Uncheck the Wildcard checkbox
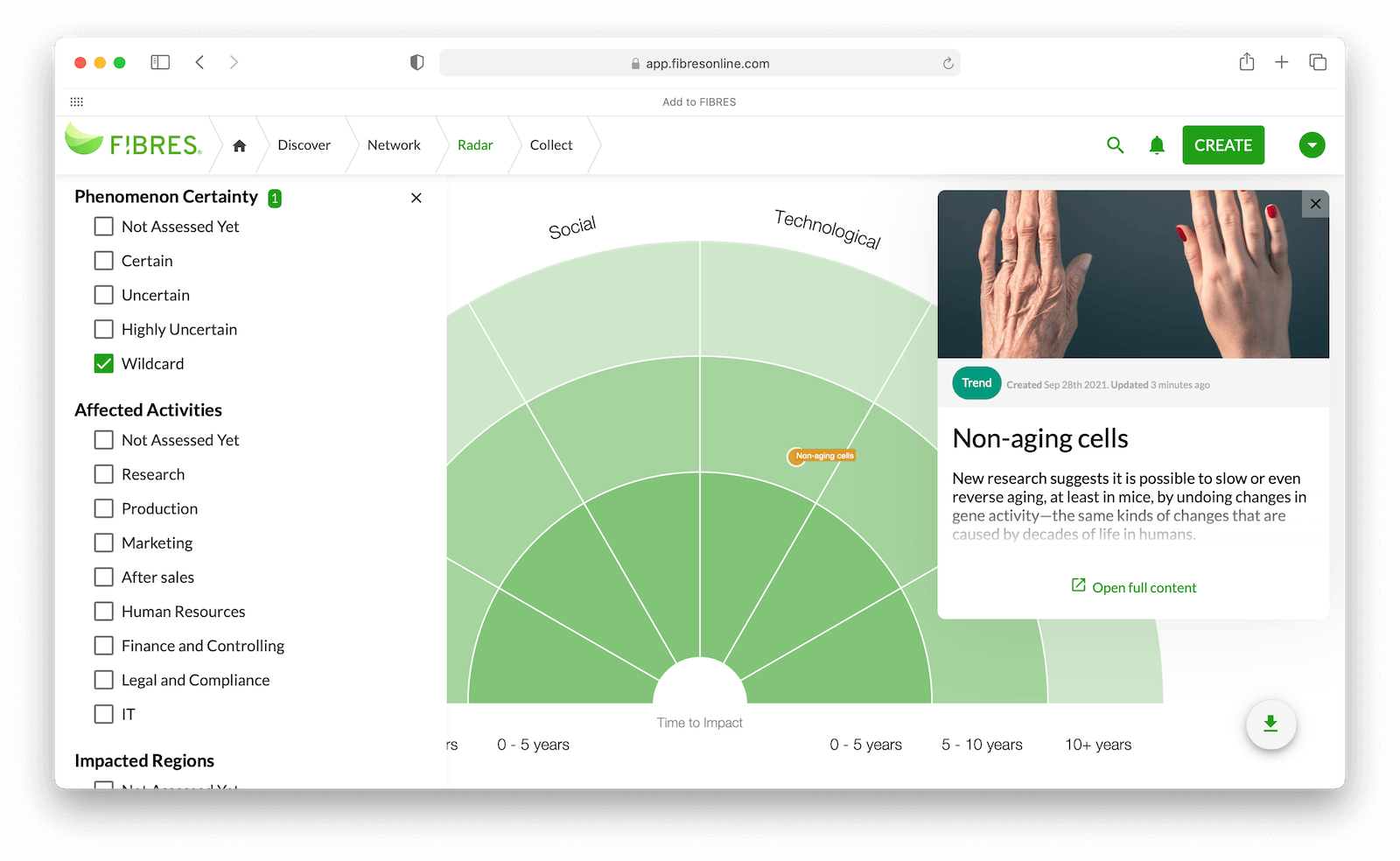 pyautogui.click(x=104, y=363)
